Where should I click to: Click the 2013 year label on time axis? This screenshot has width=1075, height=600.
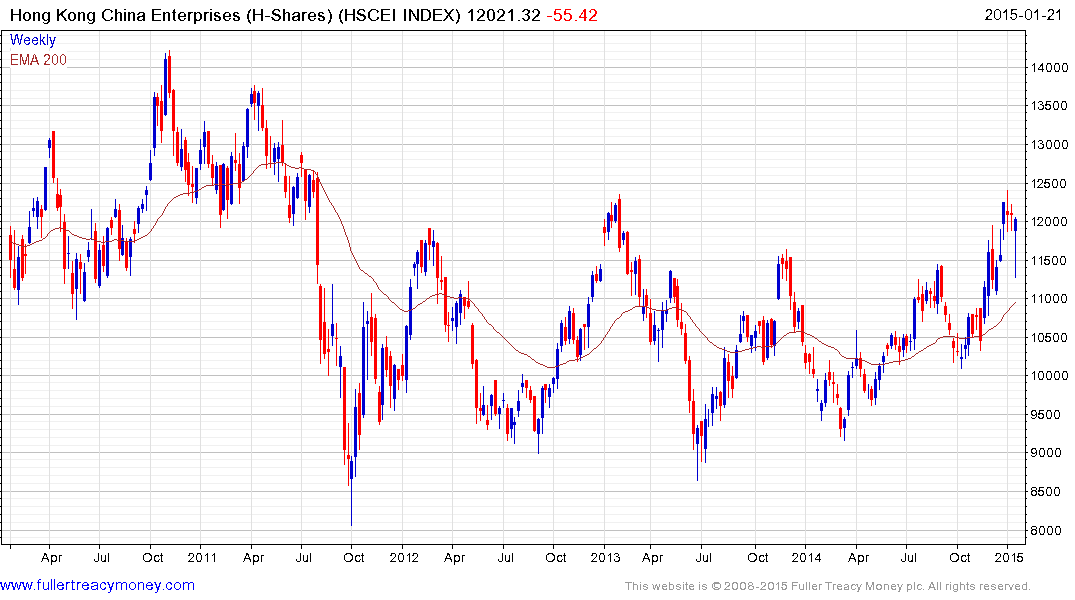pyautogui.click(x=605, y=557)
